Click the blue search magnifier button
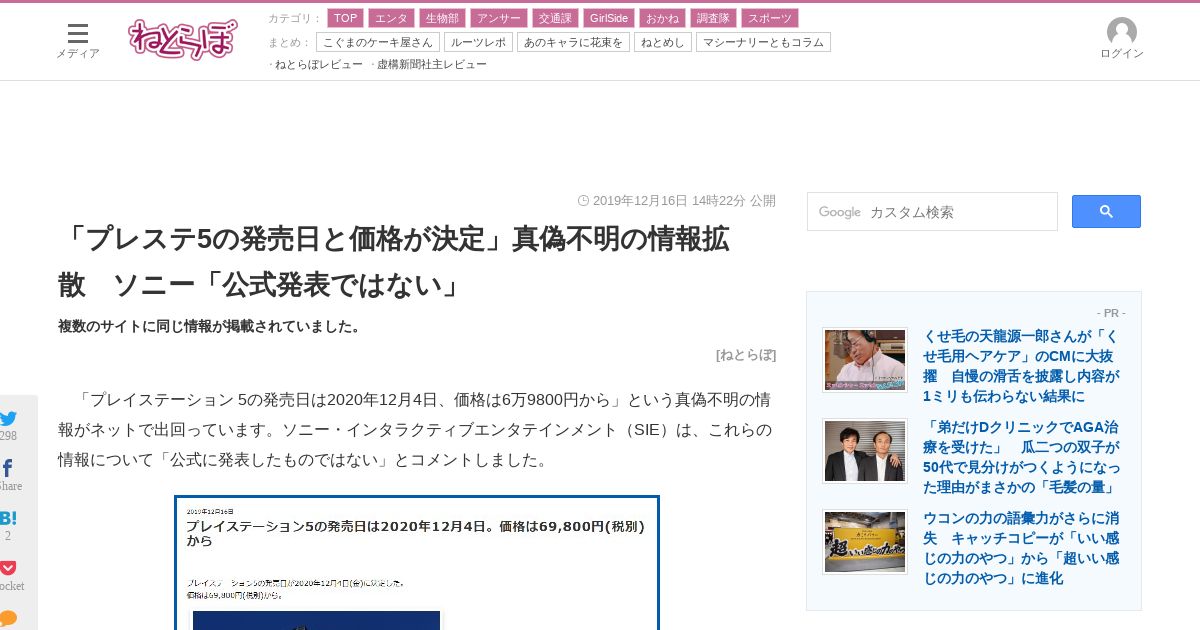Screen dimensions: 1200x630 [x=1106, y=211]
